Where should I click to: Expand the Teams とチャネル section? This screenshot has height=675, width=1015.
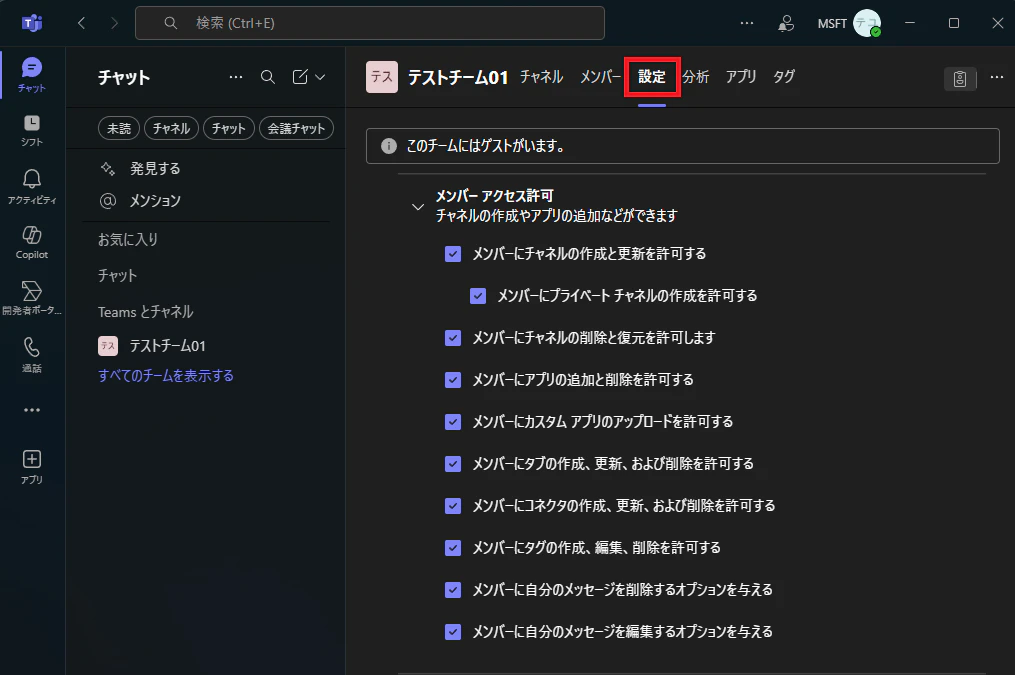point(146,312)
